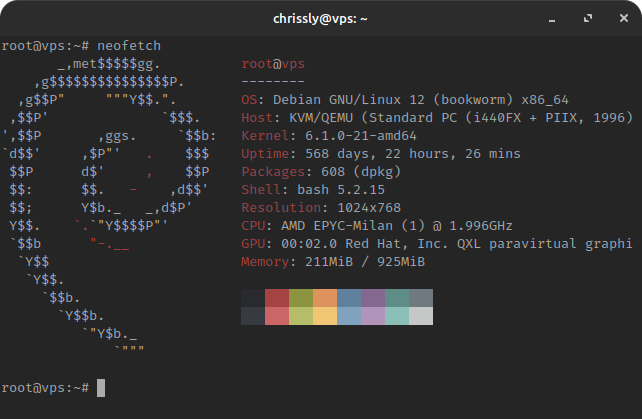Screen dimensions: 642x419
Task: Click the bottom root@vps:~# prompt text
Action: (x=45, y=388)
